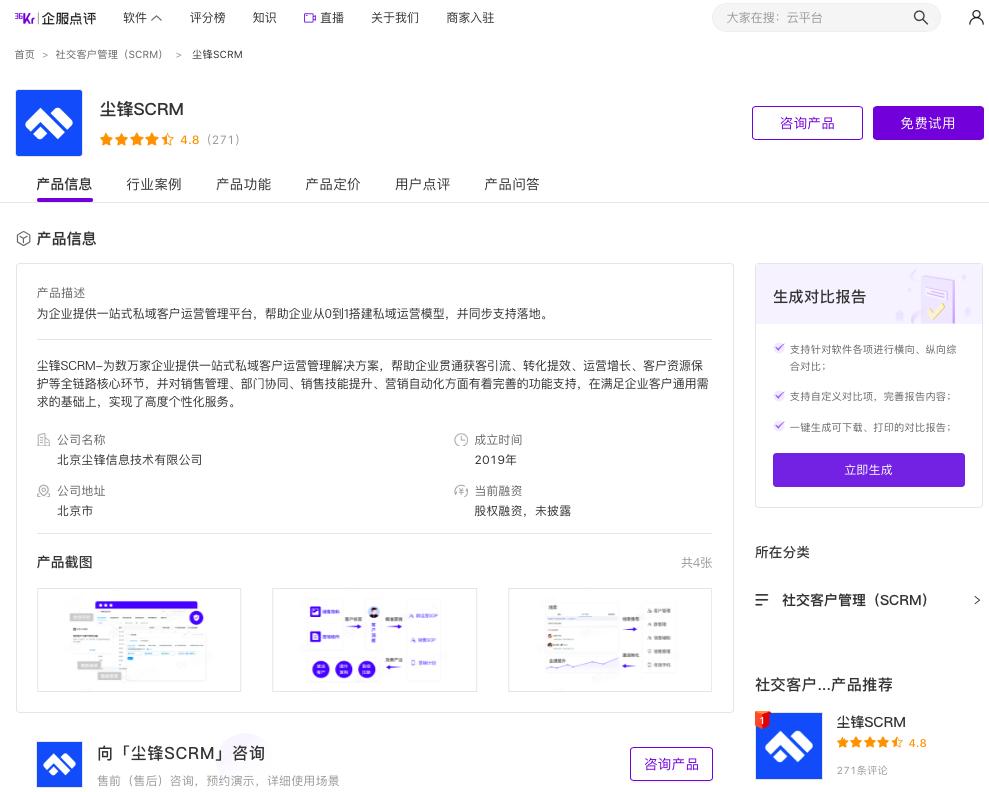The height and width of the screenshot is (792, 989).
Task: Type in the 大家在搜 search field
Action: [x=810, y=18]
